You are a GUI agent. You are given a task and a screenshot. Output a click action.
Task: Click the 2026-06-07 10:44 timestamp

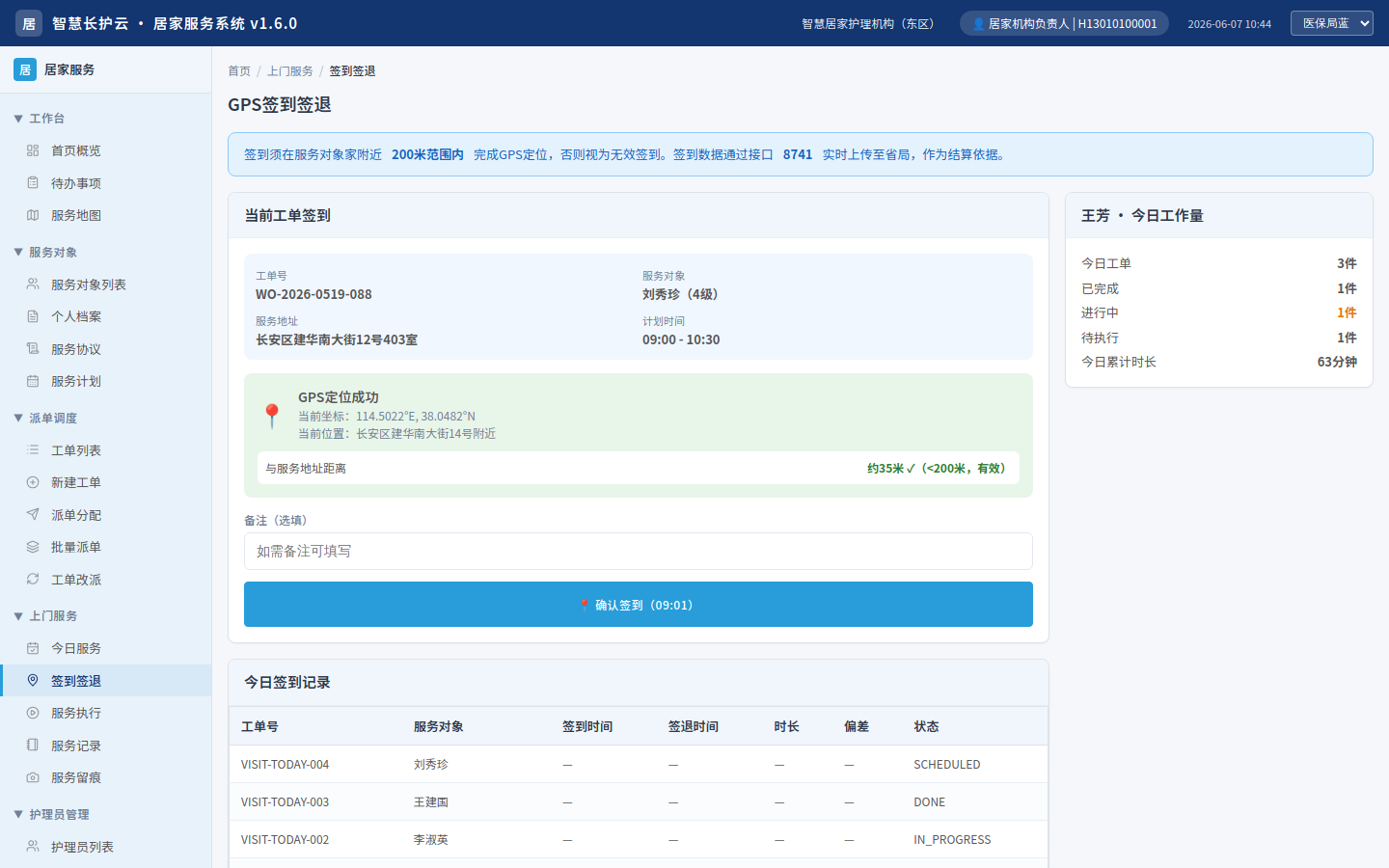point(1230,24)
